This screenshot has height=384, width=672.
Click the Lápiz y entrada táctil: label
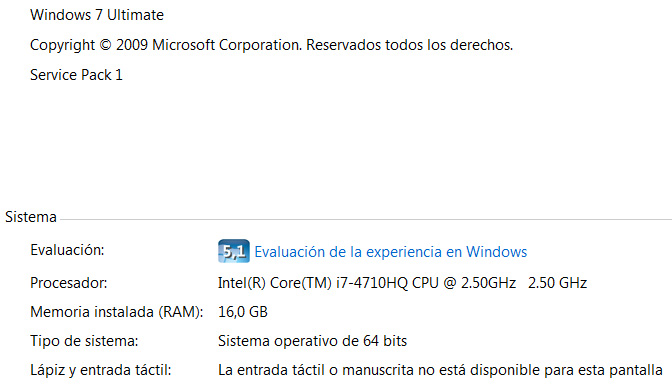click(100, 370)
